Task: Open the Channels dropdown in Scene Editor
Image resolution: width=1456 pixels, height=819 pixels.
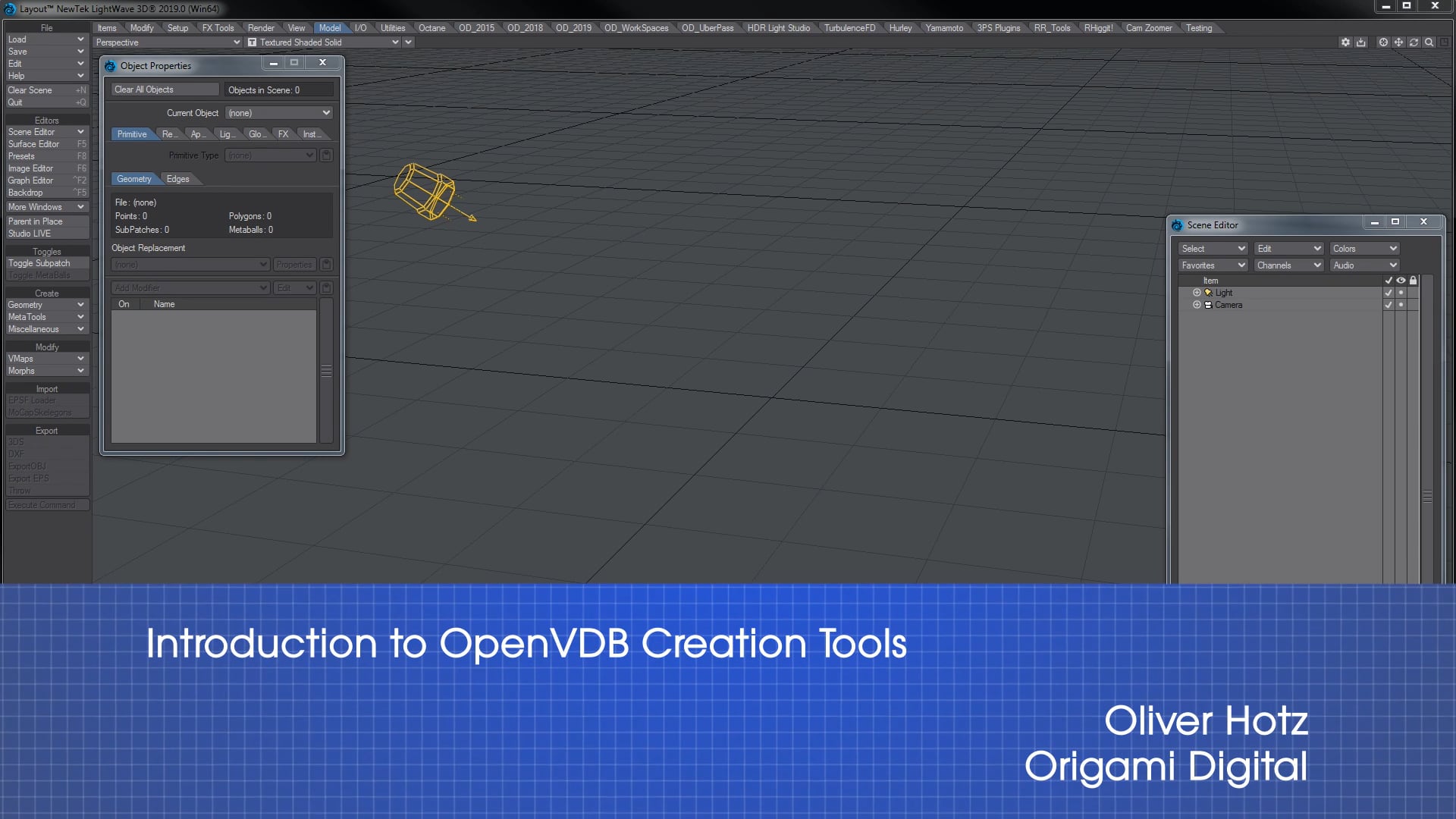Action: tap(1288, 265)
